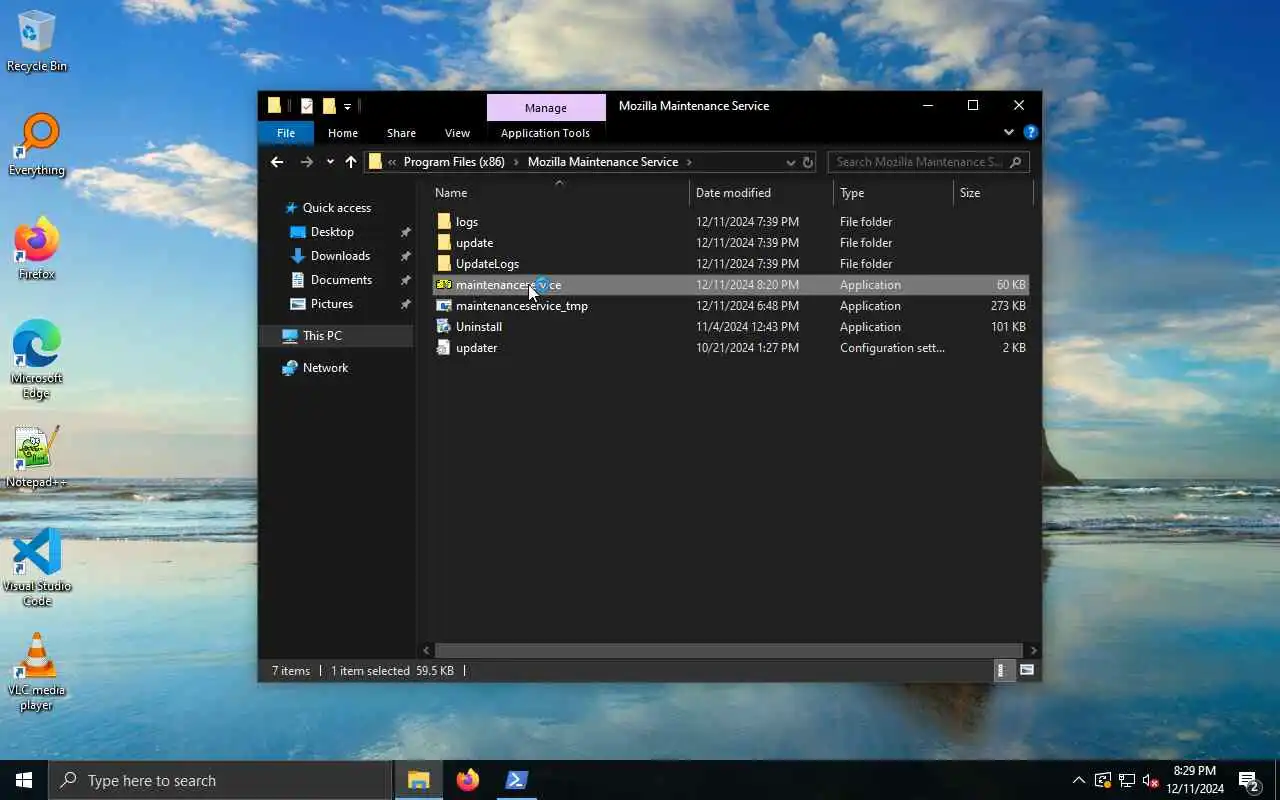This screenshot has width=1280, height=800.
Task: Select the Microsoft Edge desktop shortcut
Action: pyautogui.click(x=37, y=360)
